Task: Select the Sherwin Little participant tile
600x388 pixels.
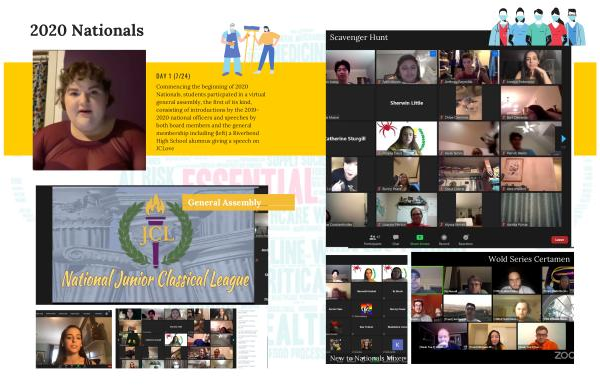Action: coord(406,103)
